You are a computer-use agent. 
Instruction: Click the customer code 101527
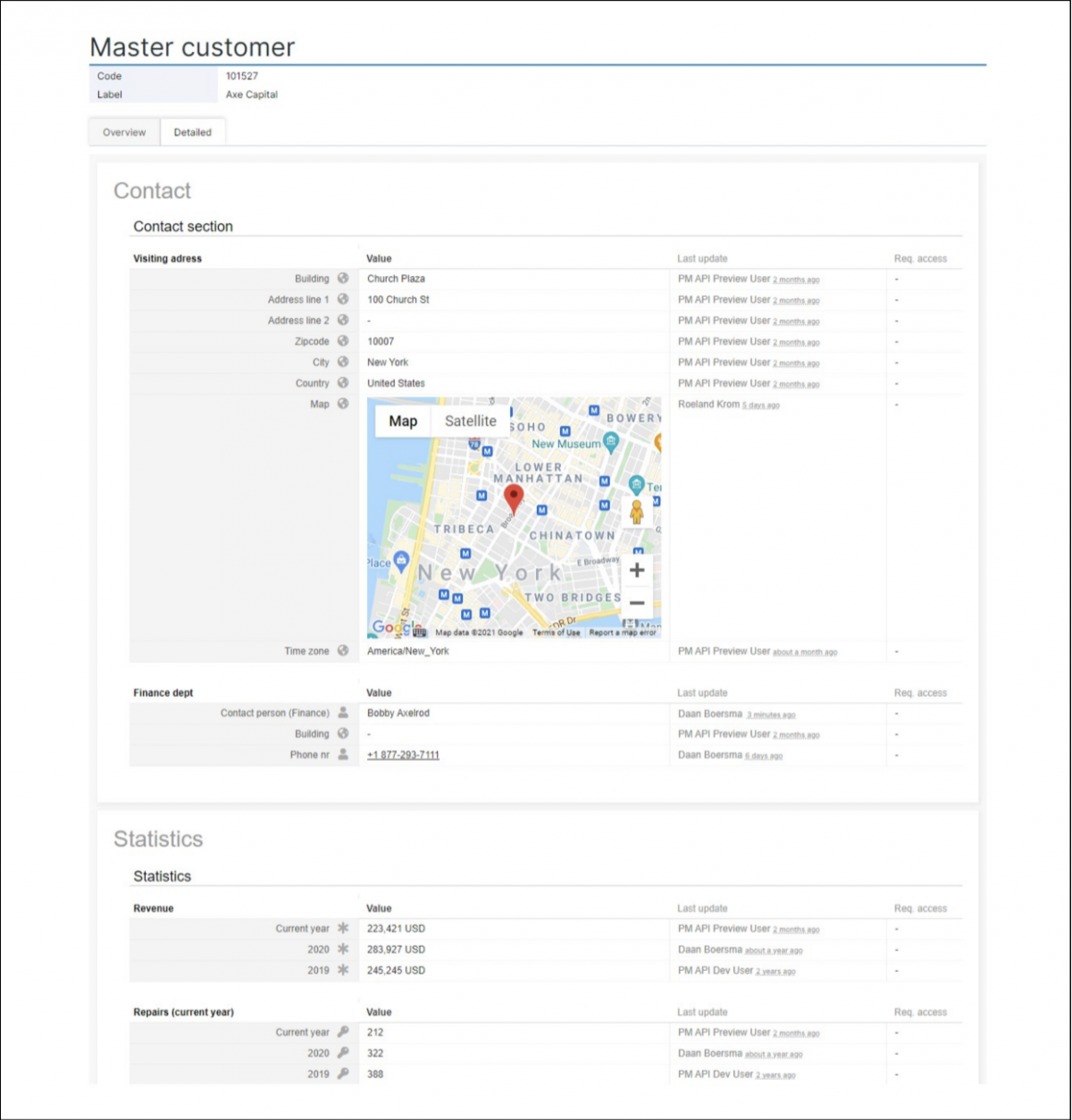[242, 76]
